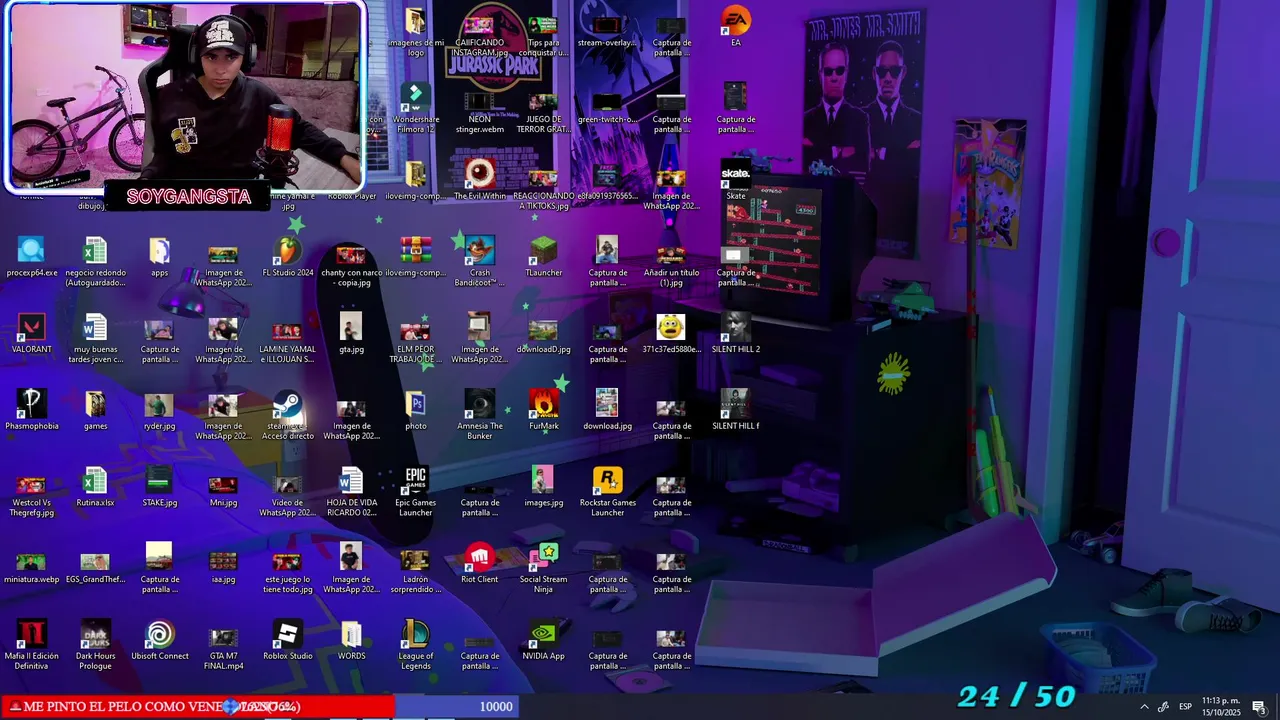Select HOJA DE VIDA RICARDO document
Screen dimensions: 1280x720
pos(352,492)
